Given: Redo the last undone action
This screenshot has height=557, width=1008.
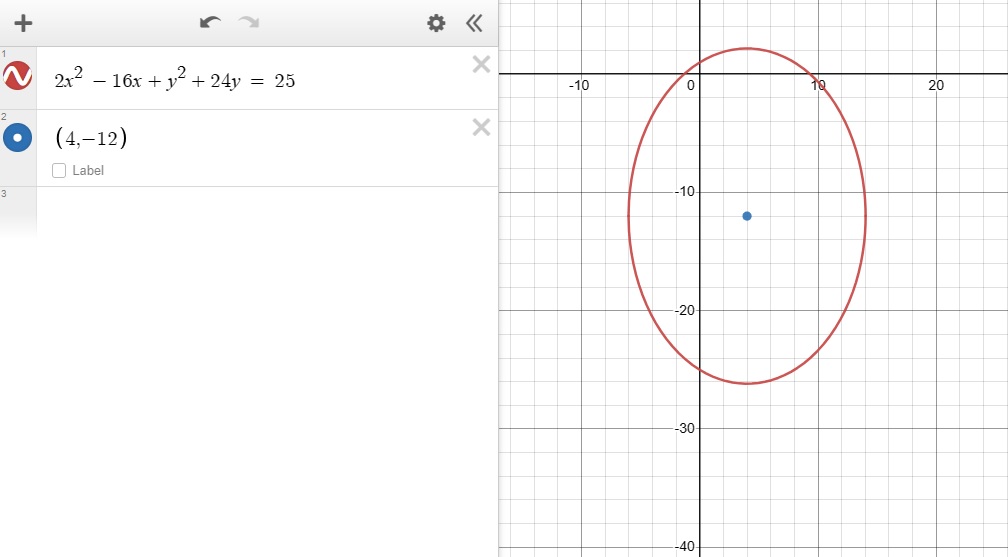Looking at the screenshot, I should click(248, 23).
